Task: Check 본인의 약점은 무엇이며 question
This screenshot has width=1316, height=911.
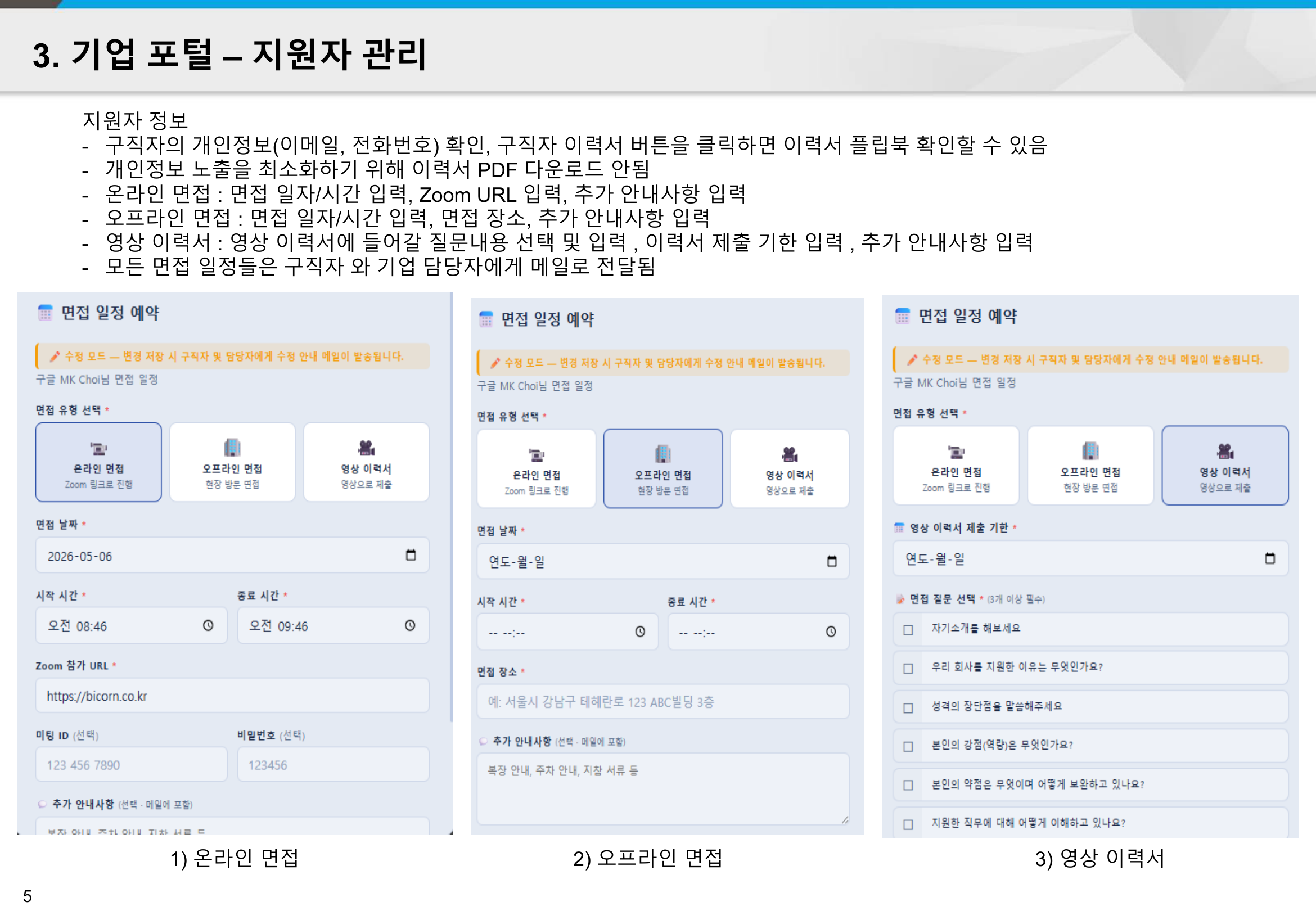Action: click(908, 785)
